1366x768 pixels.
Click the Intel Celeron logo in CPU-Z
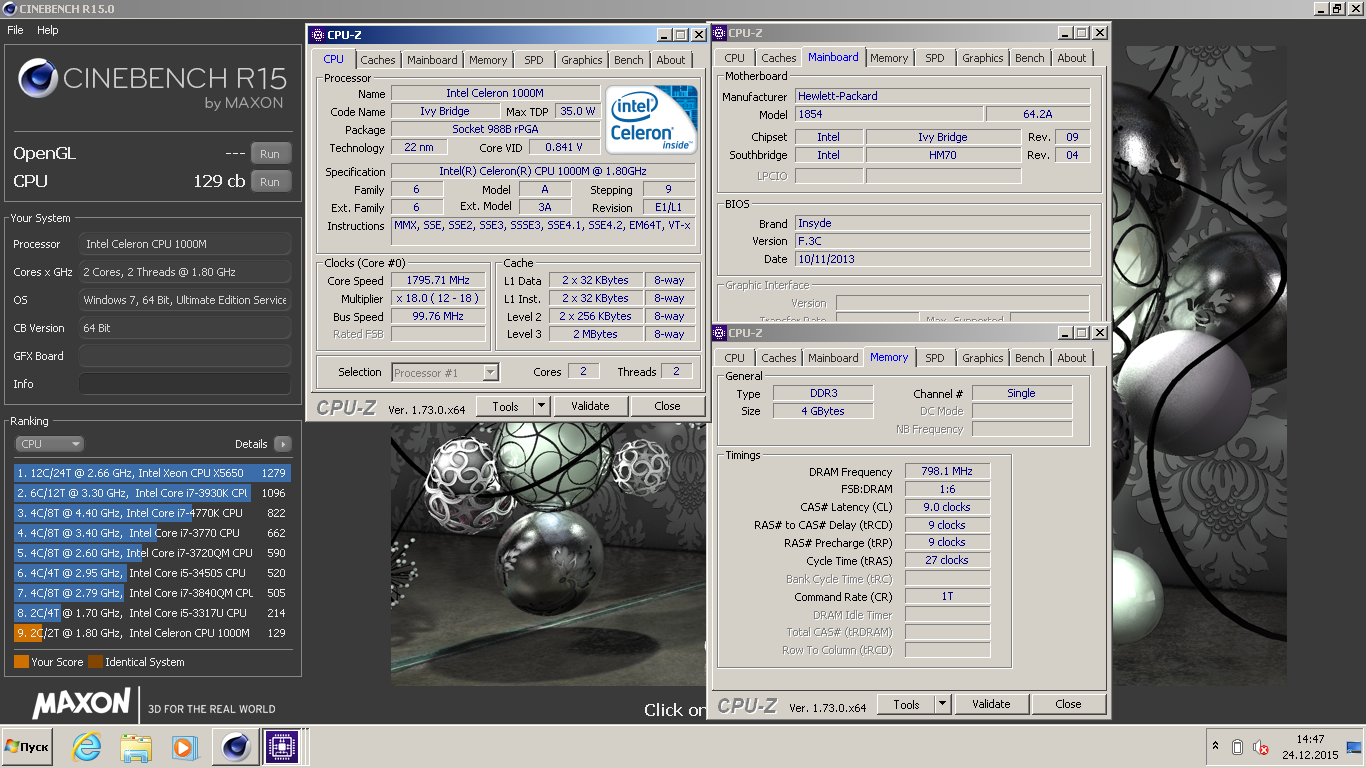(x=652, y=120)
